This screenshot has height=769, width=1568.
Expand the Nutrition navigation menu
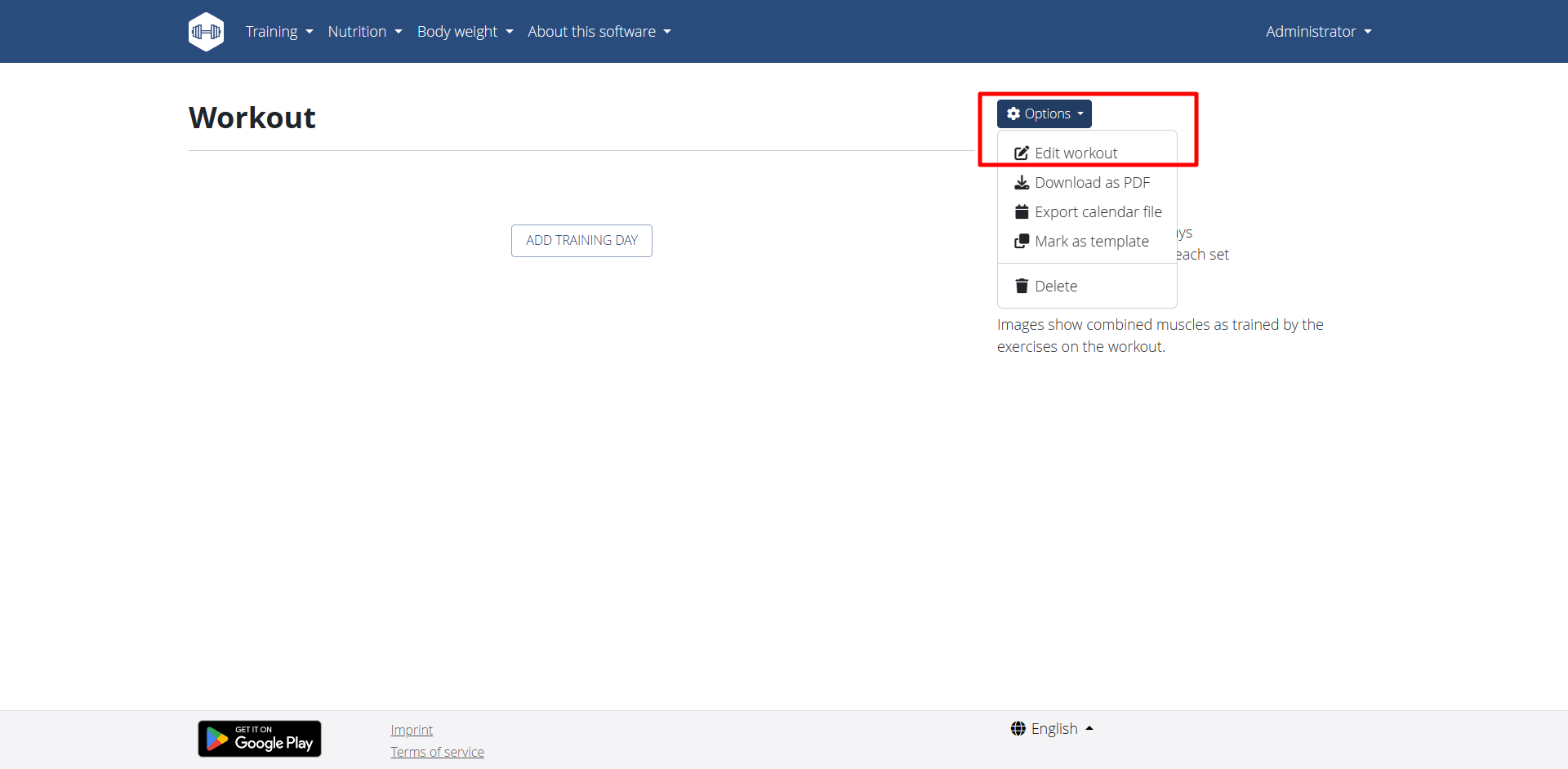[364, 32]
